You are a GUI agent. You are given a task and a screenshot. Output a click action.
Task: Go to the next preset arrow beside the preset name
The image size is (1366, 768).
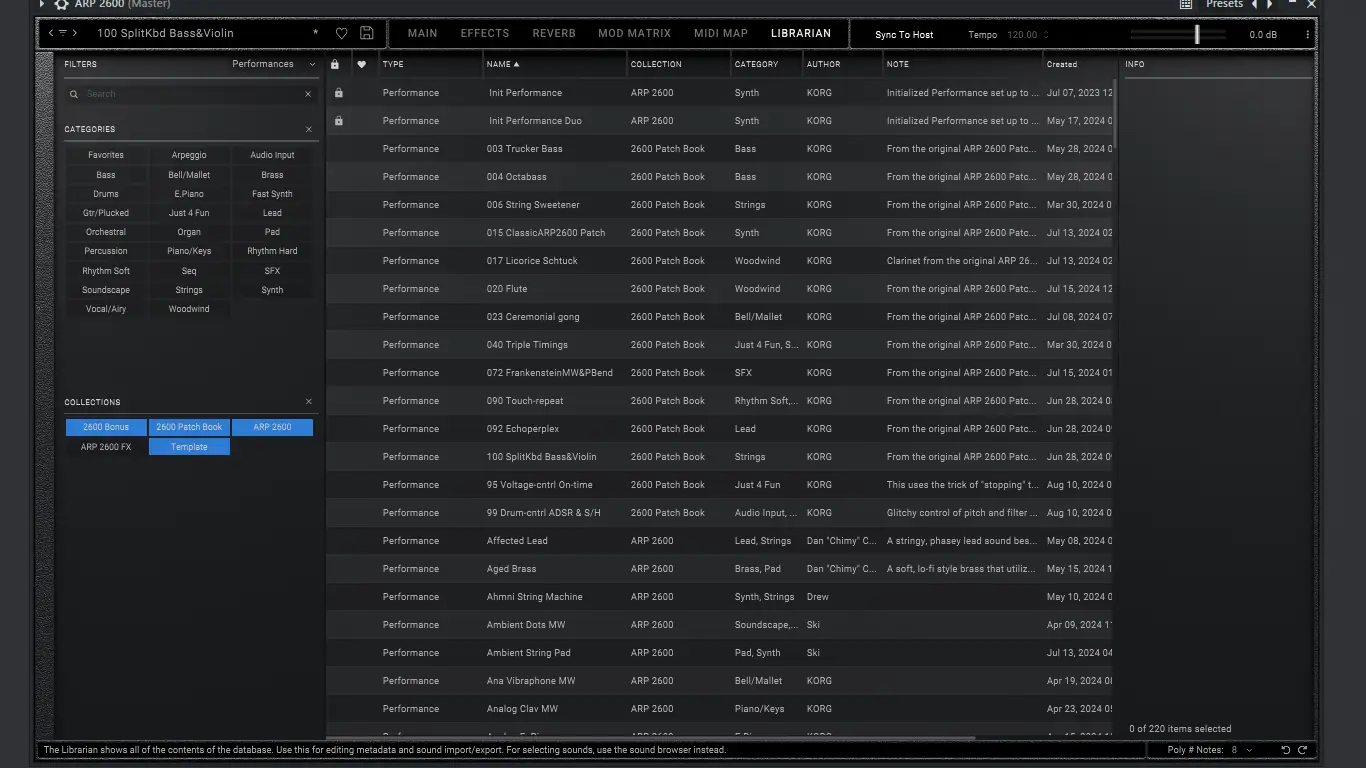pos(74,33)
